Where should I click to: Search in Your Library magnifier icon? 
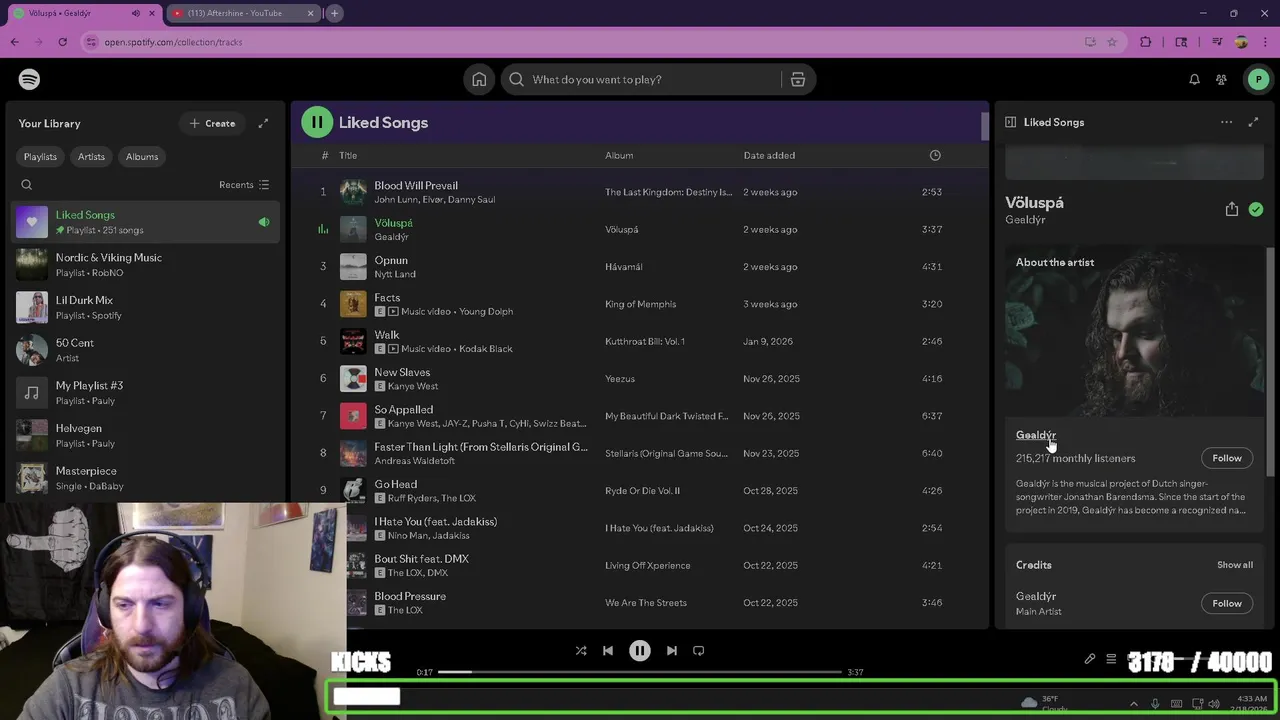(x=27, y=184)
